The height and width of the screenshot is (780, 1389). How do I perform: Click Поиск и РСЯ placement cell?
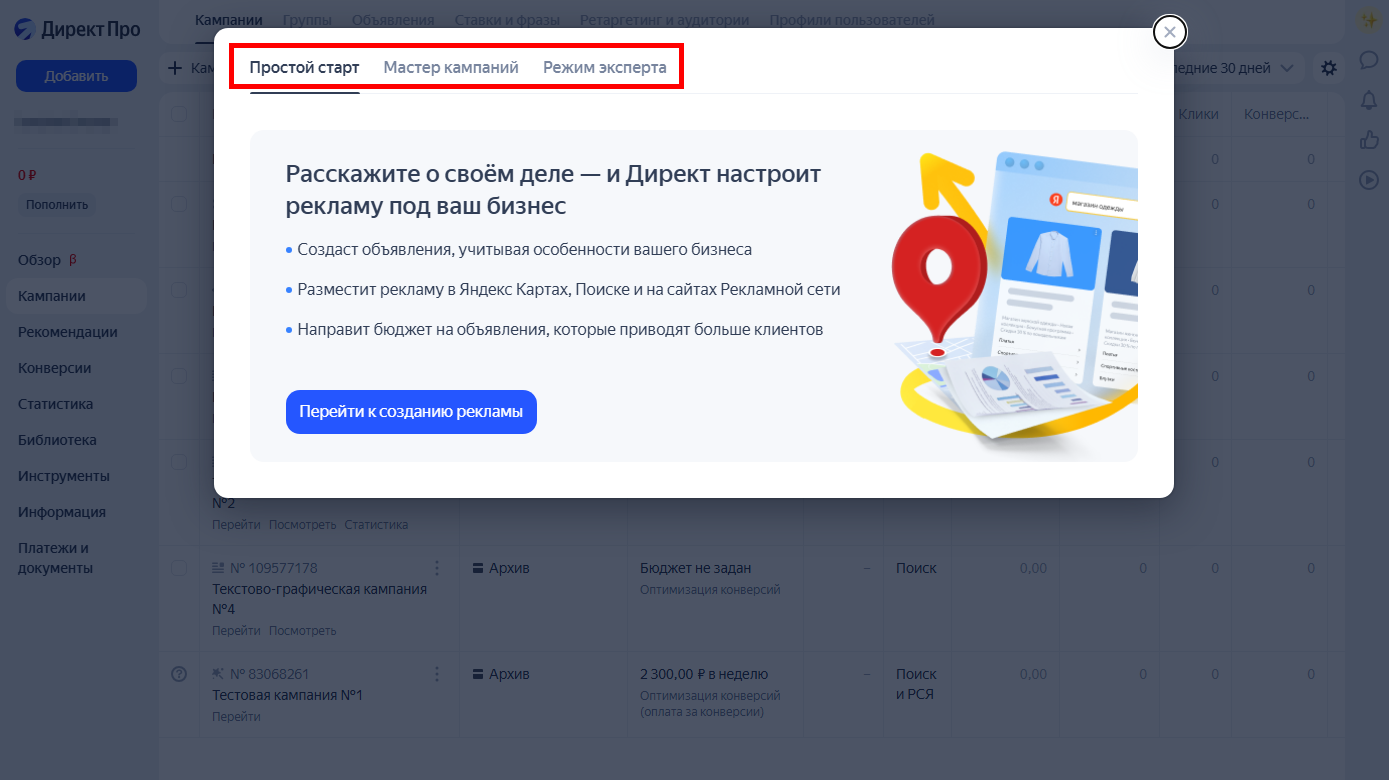[916, 684]
